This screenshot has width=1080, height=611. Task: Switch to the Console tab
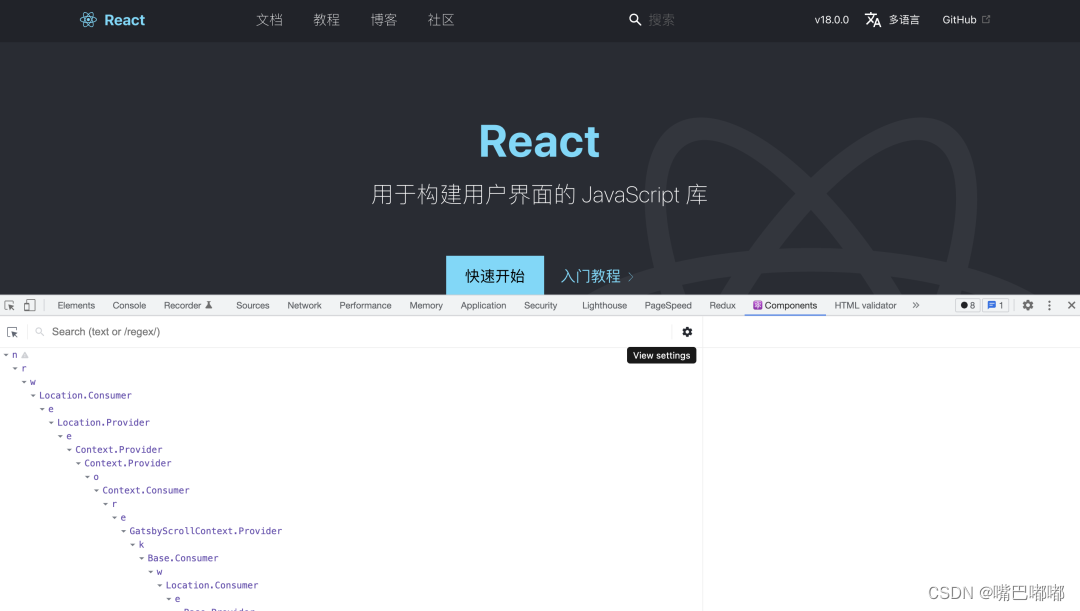point(129,305)
